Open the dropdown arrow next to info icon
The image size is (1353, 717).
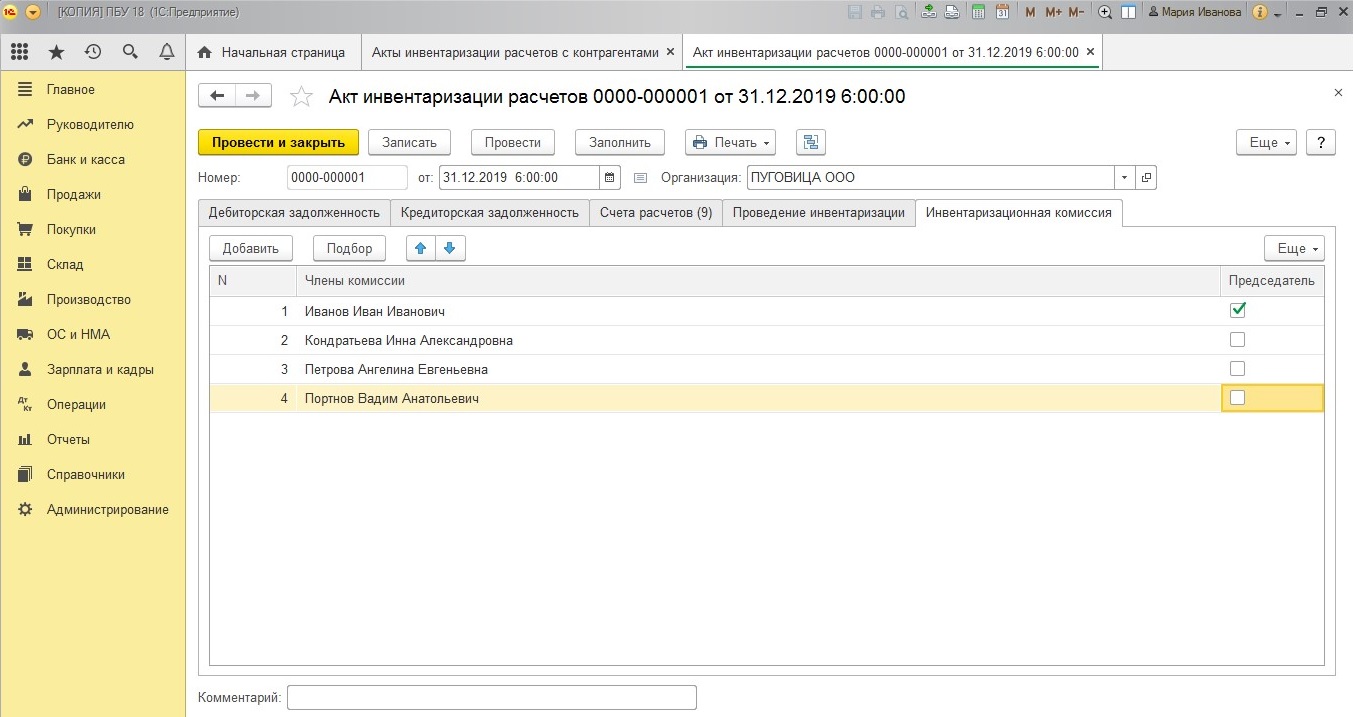tap(1277, 13)
